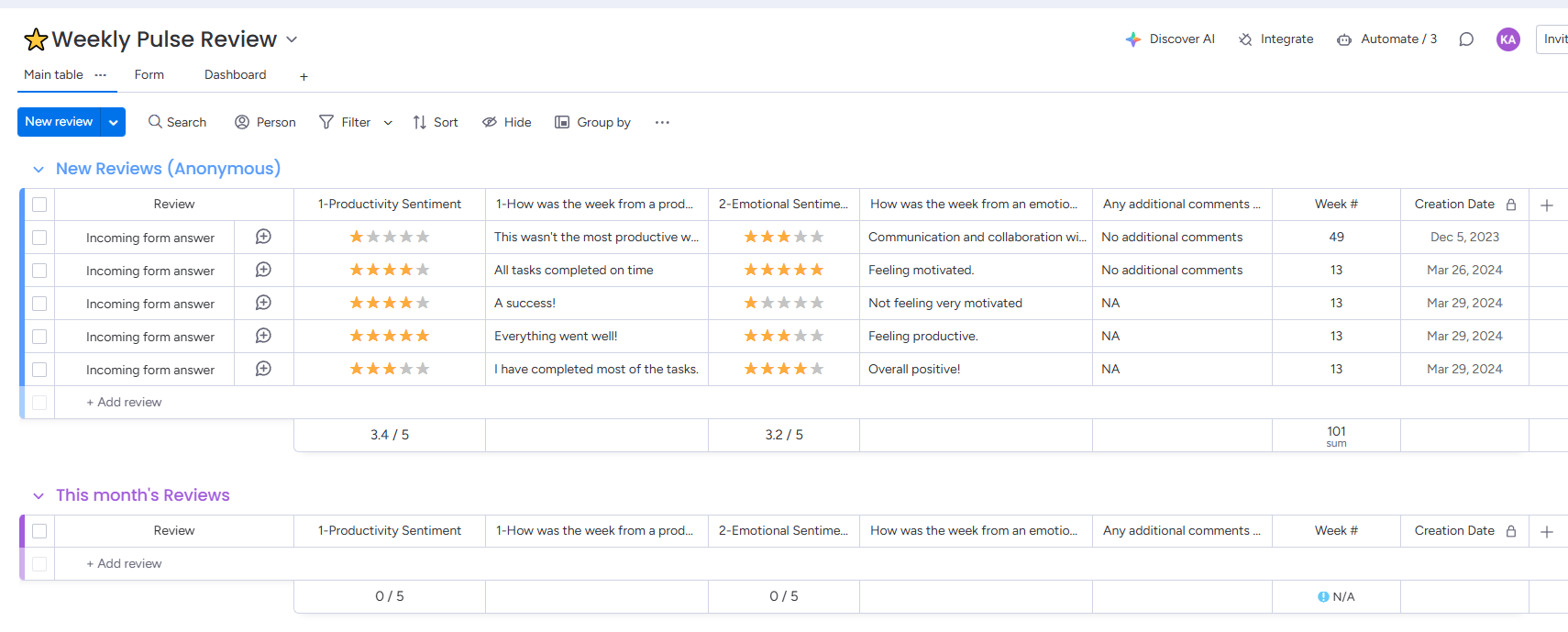Image resolution: width=1568 pixels, height=632 pixels.
Task: Tick the checkbox for the 'Everything went well!' row
Action: (39, 337)
